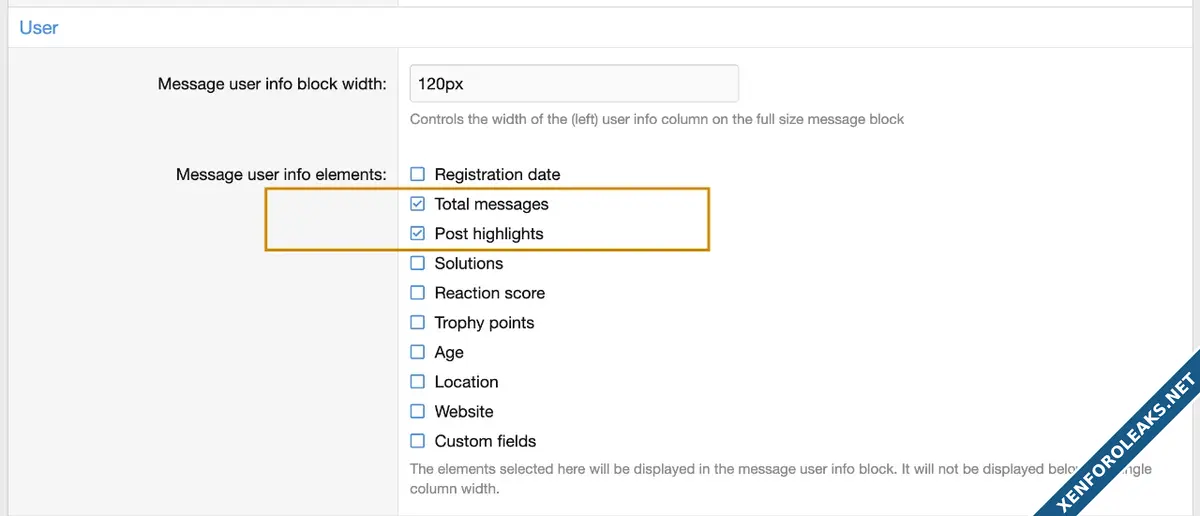This screenshot has height=516, width=1200.
Task: Uncheck the Total messages checkbox
Action: tap(418, 204)
